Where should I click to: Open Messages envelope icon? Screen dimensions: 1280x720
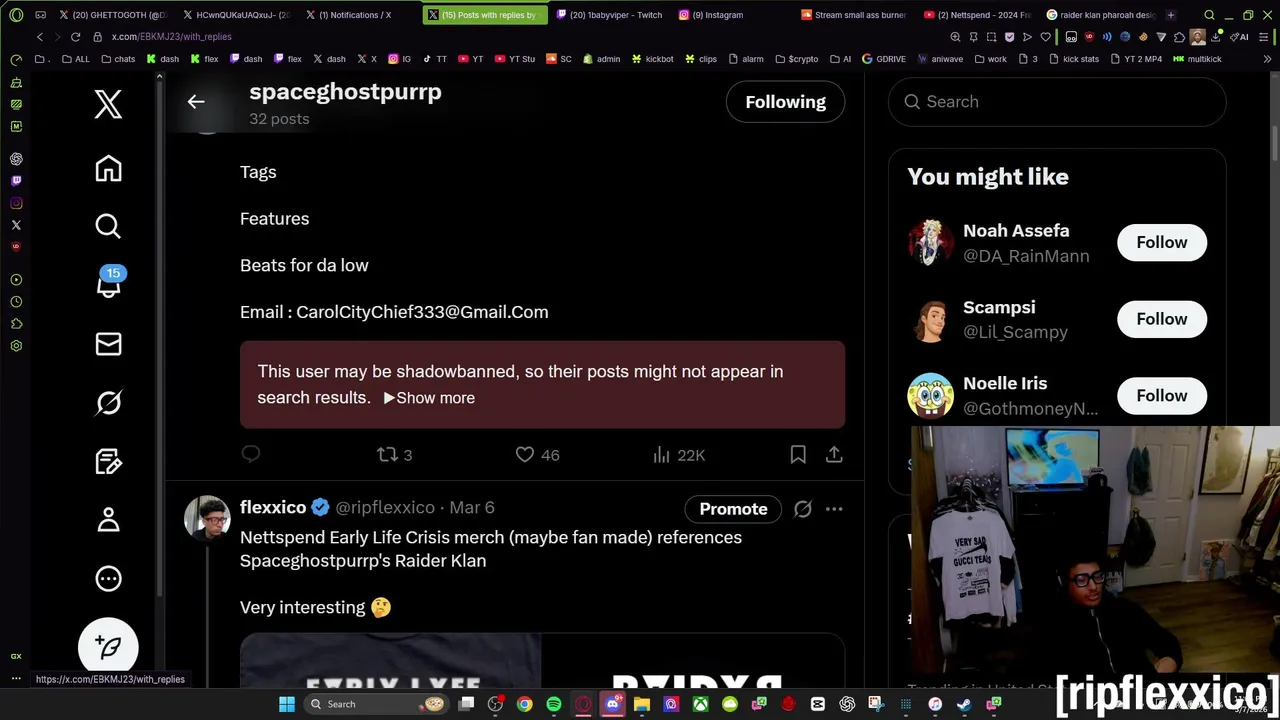point(108,344)
